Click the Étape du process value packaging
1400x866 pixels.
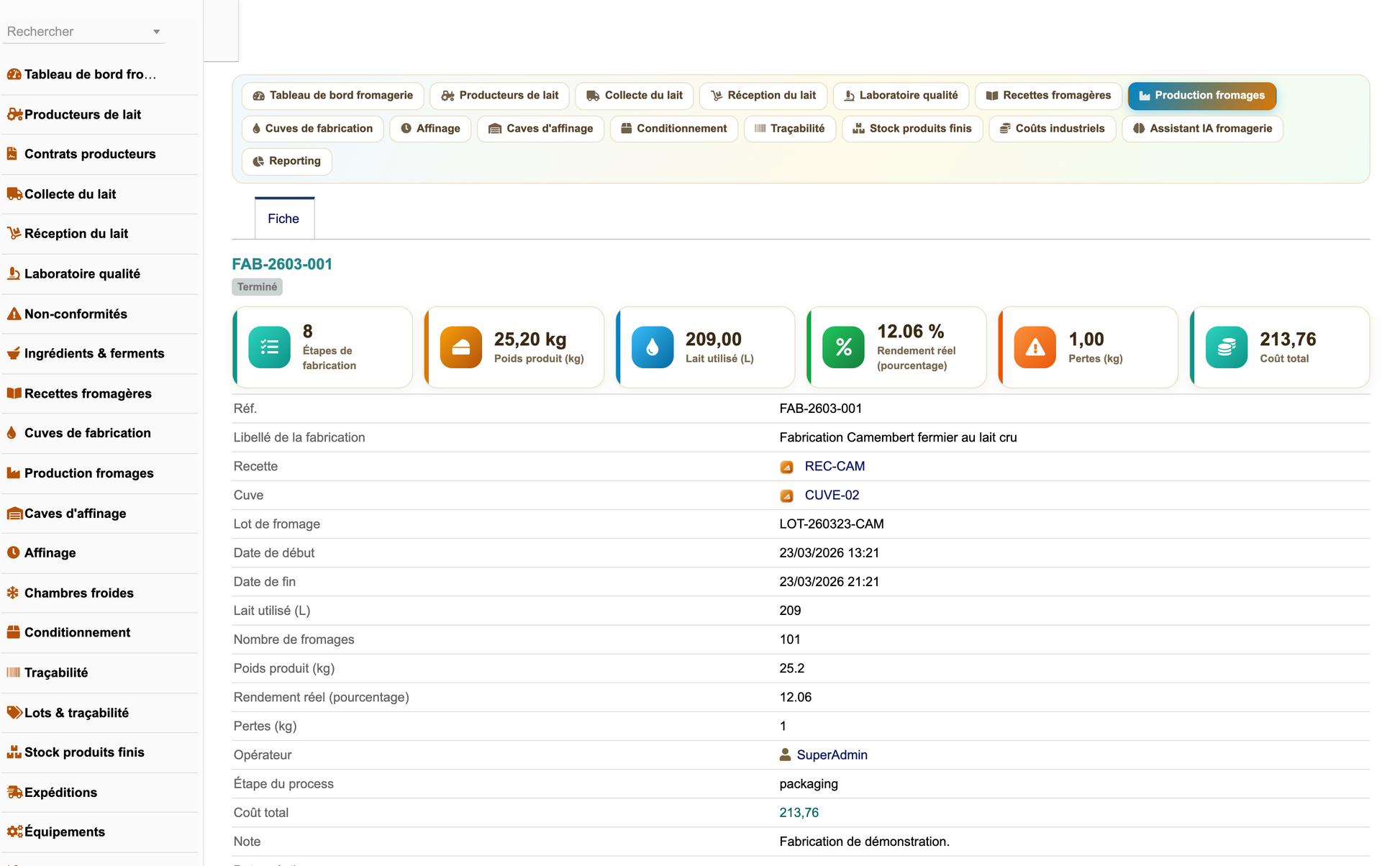point(808,783)
